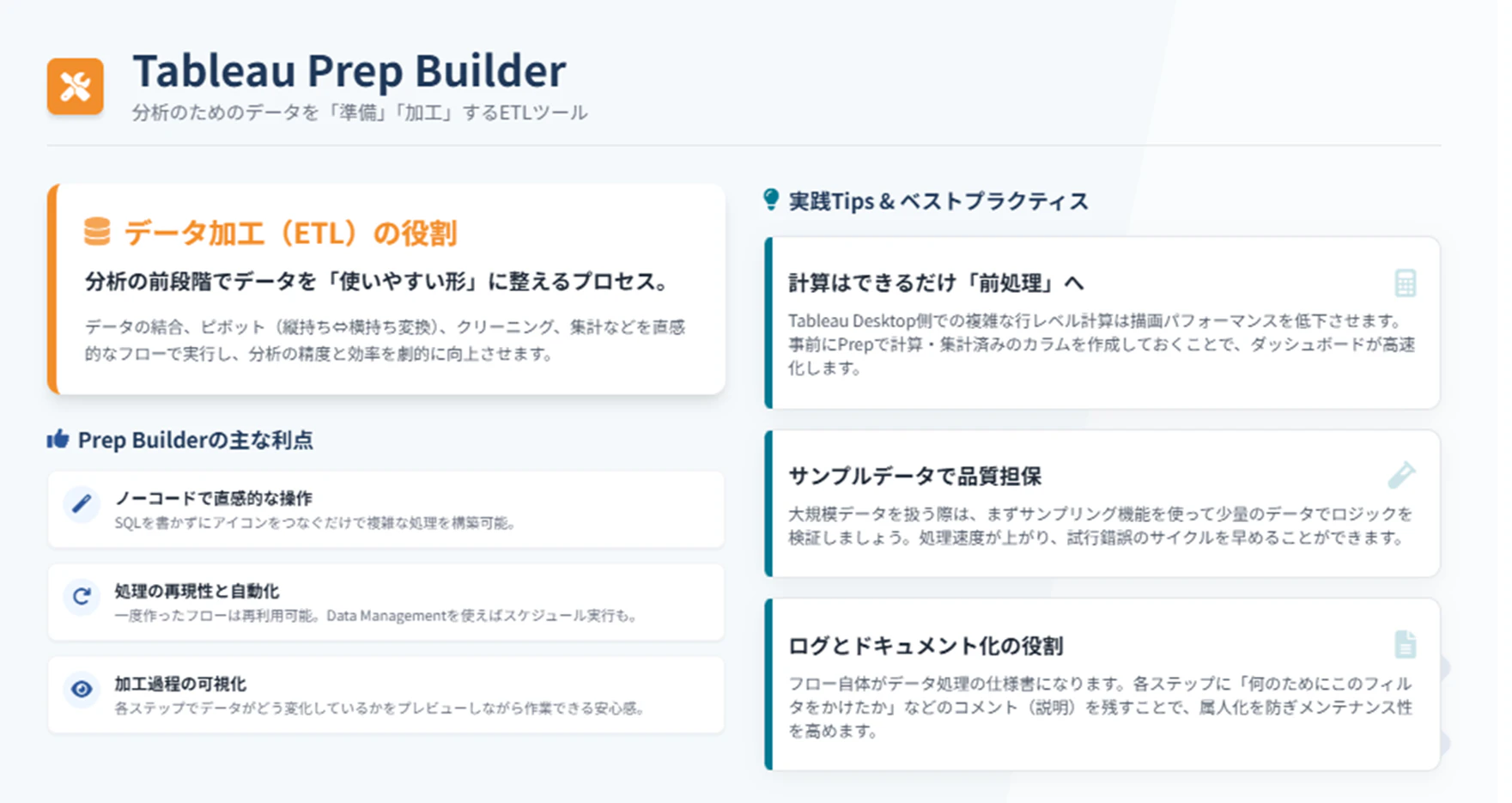Click the heading Prep Builderの主な利点
Viewport: 1512px width, 803px height.
click(196, 440)
